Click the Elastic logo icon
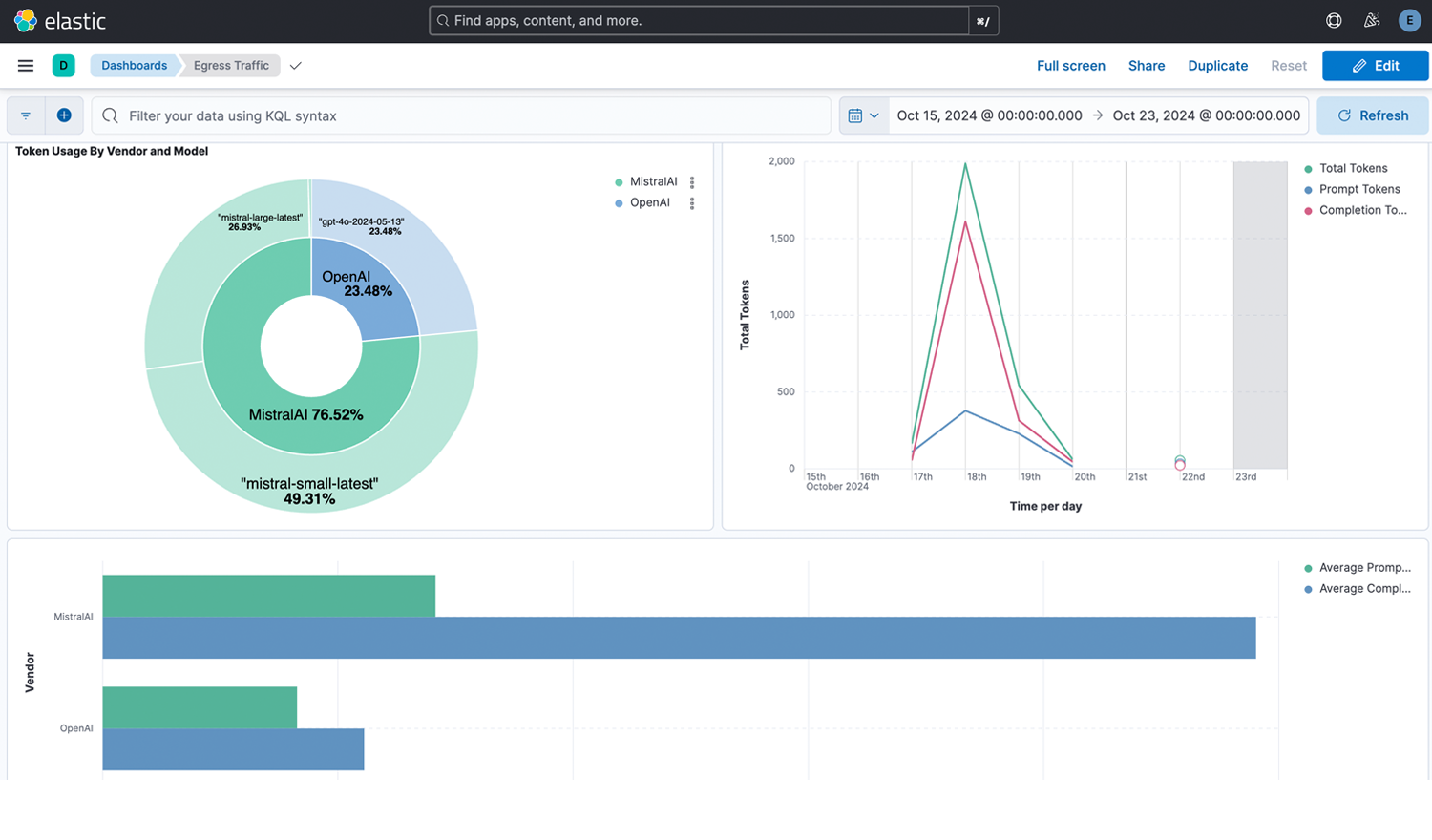Viewport: 1432px width, 840px height. pyautogui.click(x=26, y=20)
